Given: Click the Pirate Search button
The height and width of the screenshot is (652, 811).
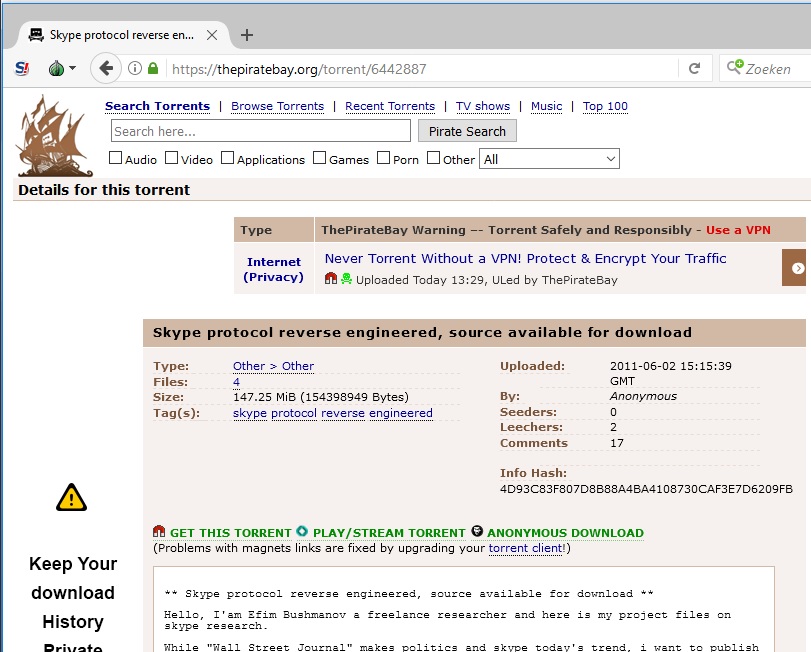Looking at the screenshot, I should click(467, 131).
